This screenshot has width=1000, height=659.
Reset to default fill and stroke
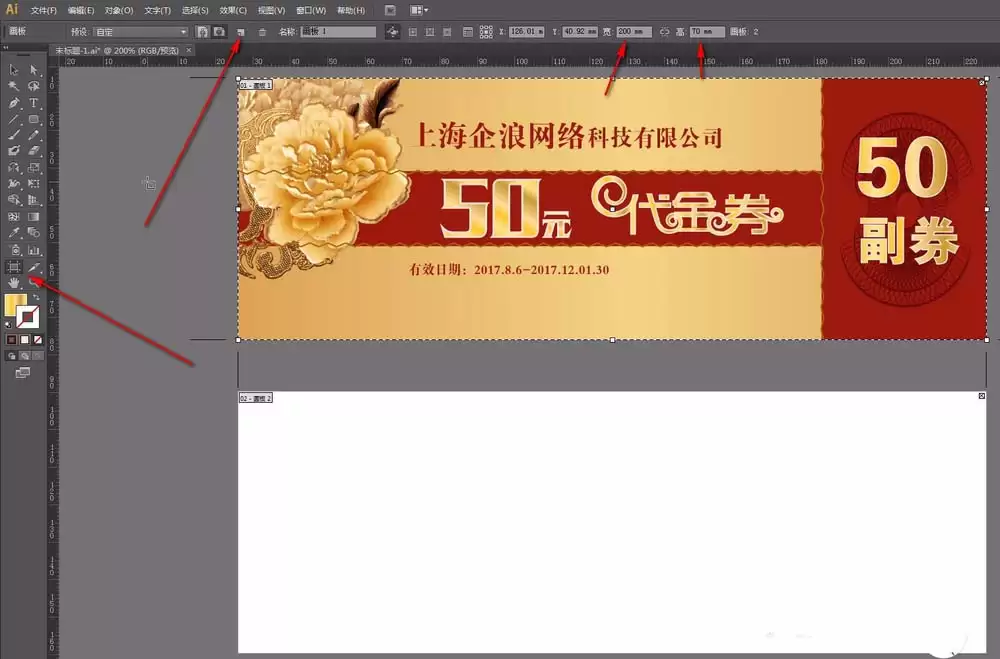(8, 325)
